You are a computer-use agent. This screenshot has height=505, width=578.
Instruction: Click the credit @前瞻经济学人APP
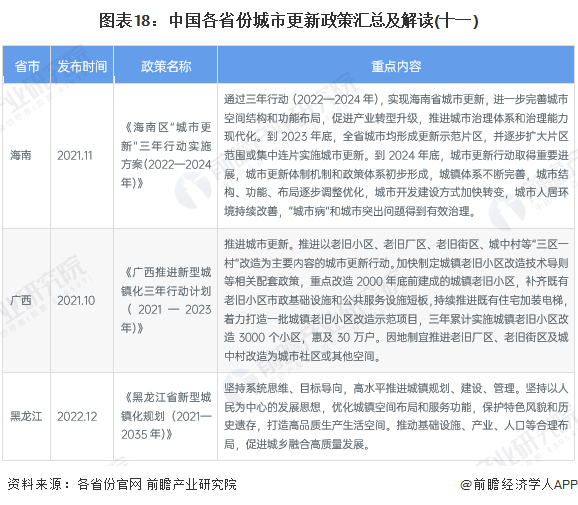coord(519,484)
